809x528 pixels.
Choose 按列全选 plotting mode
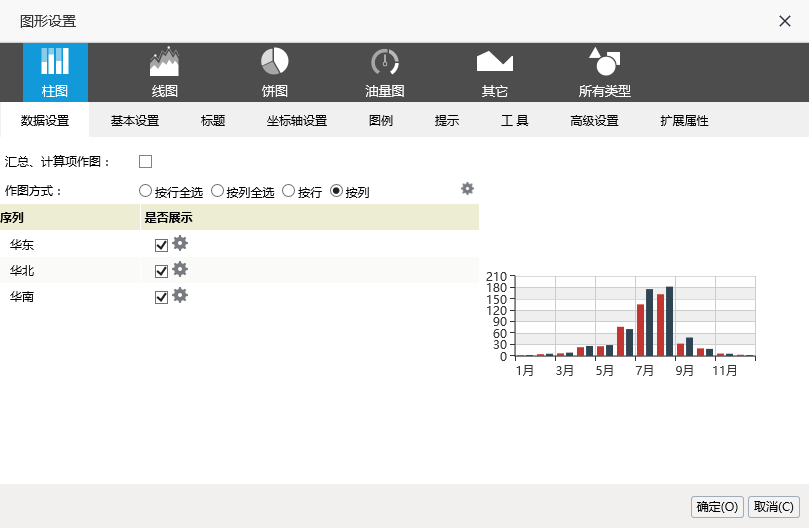tap(217, 191)
